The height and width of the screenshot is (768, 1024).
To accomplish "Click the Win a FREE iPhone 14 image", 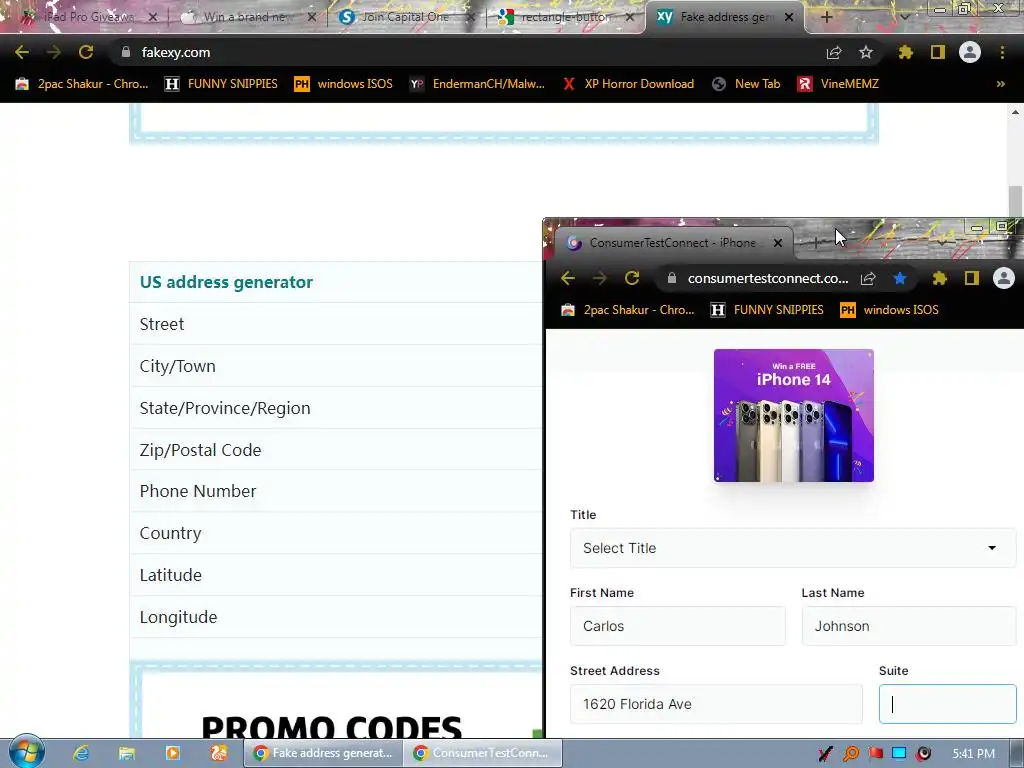I will click(x=793, y=415).
